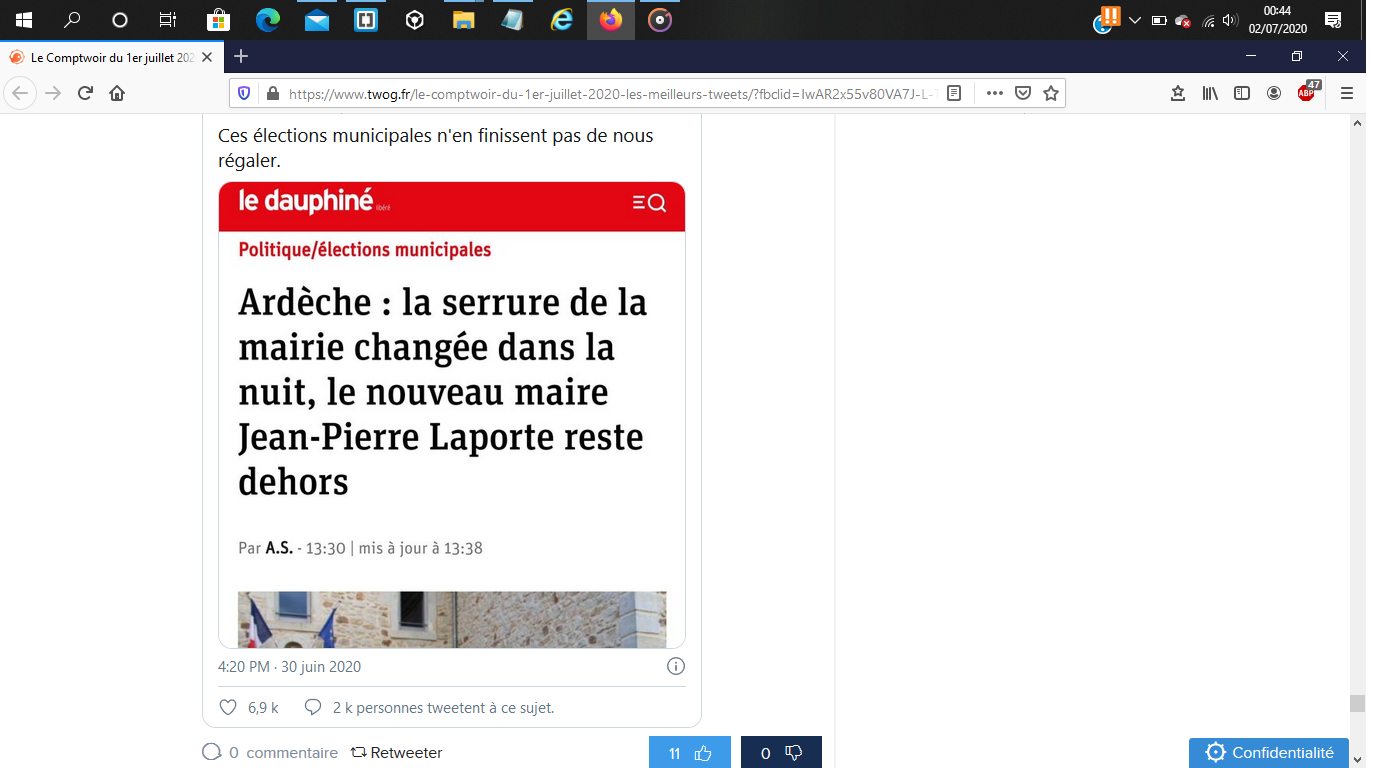Open the Firefox Library icon
The height and width of the screenshot is (768, 1374).
[x=1210, y=93]
